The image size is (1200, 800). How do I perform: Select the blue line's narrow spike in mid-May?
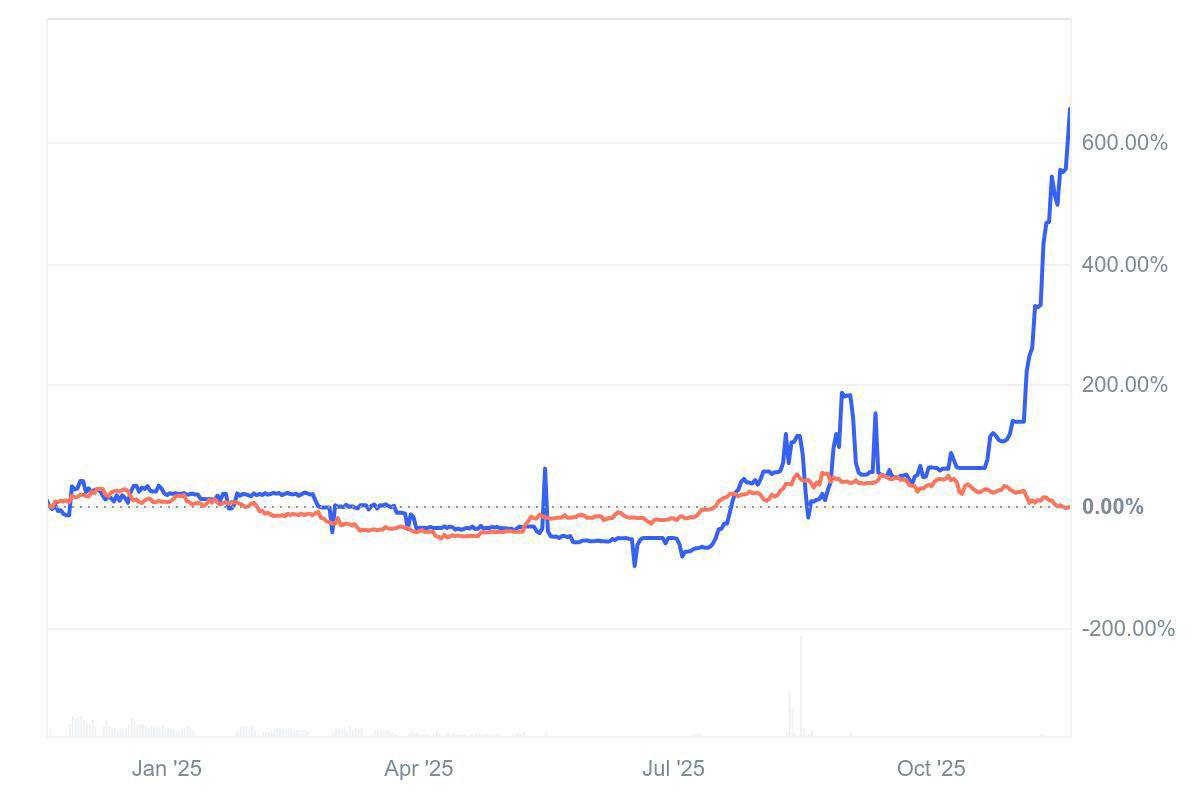click(545, 468)
